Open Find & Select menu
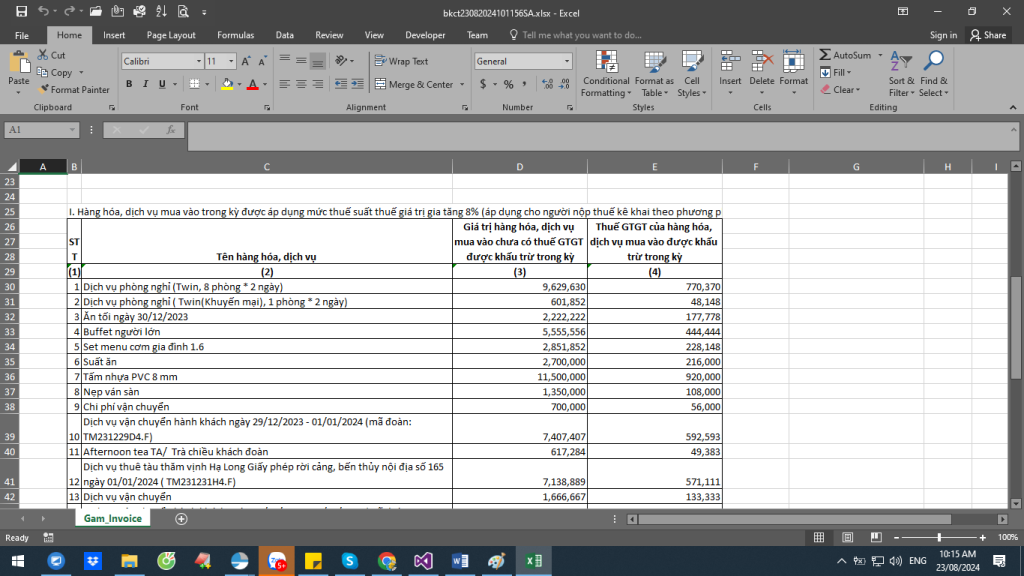Image resolution: width=1024 pixels, height=576 pixels. click(933, 74)
